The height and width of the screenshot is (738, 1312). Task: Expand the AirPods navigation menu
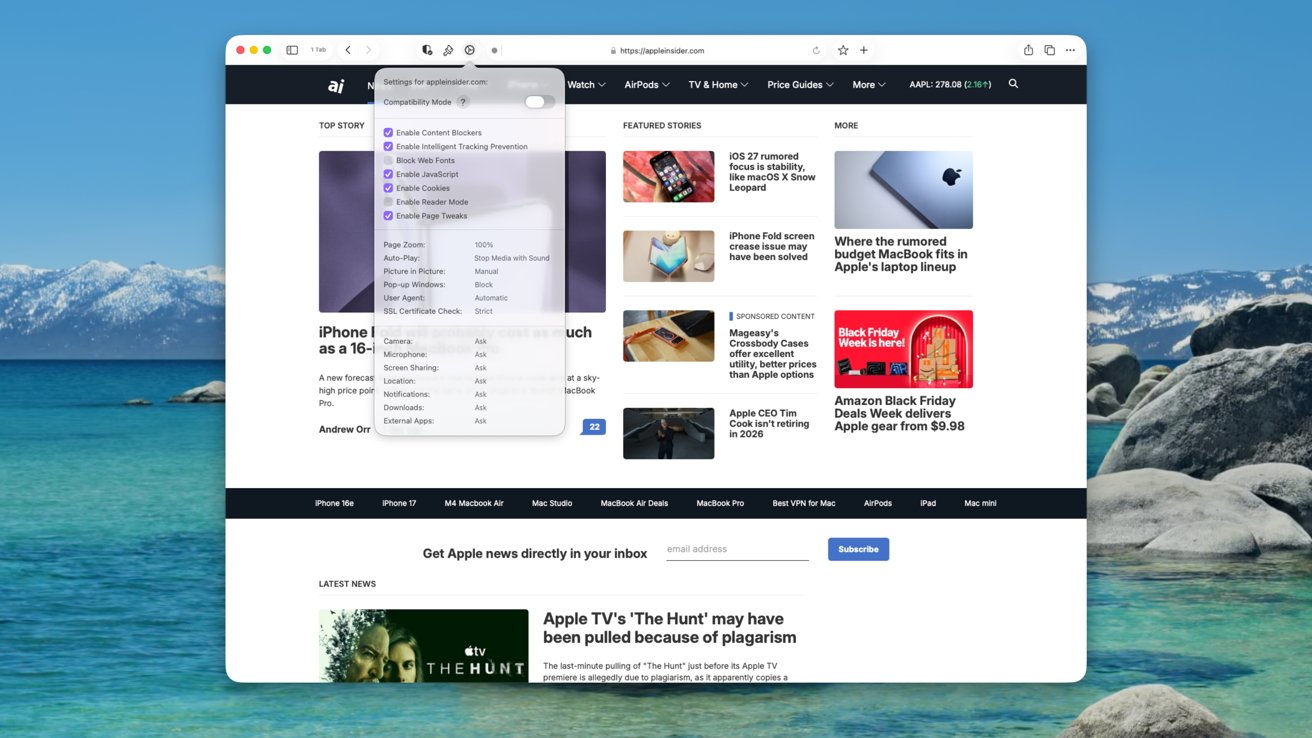click(647, 85)
